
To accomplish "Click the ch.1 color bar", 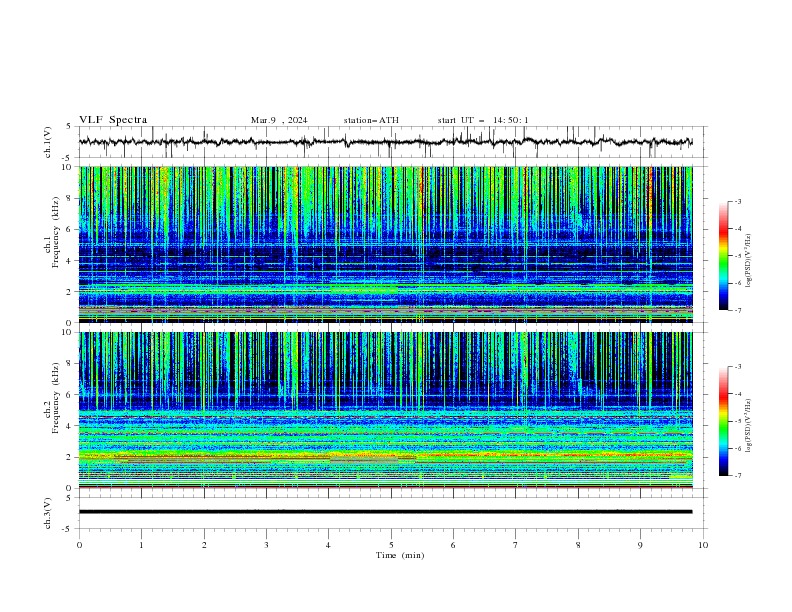I will [723, 256].
